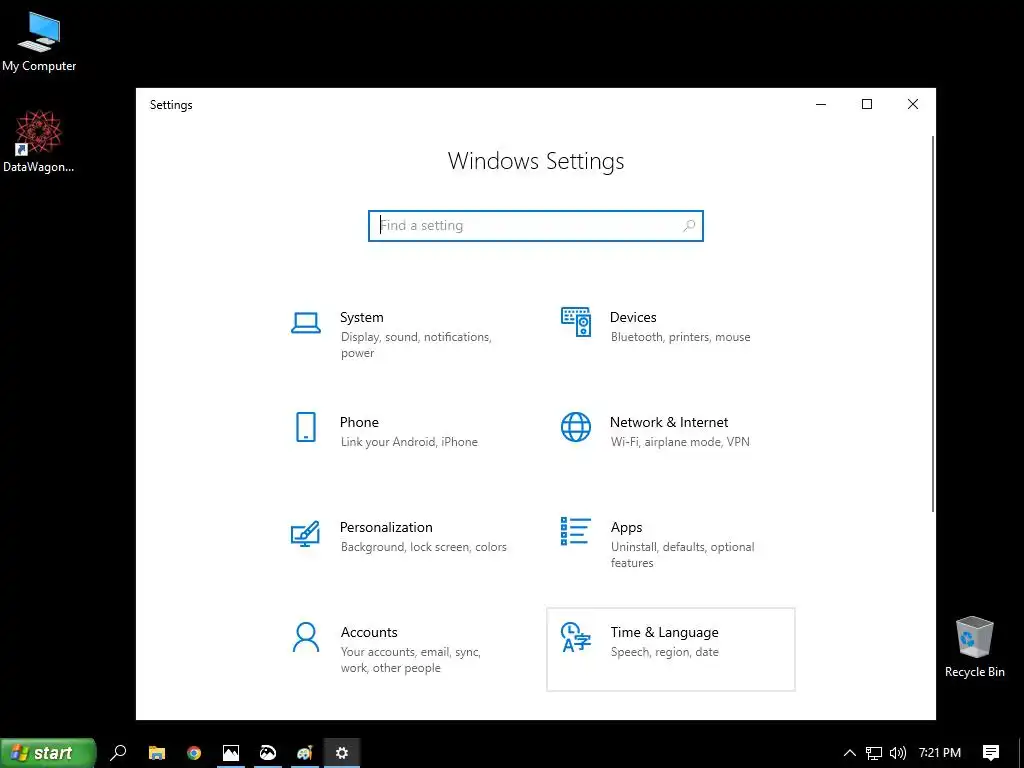Viewport: 1024px width, 768px height.
Task: Click 'Uninstall, defaults, optional features' text
Action: (682, 554)
